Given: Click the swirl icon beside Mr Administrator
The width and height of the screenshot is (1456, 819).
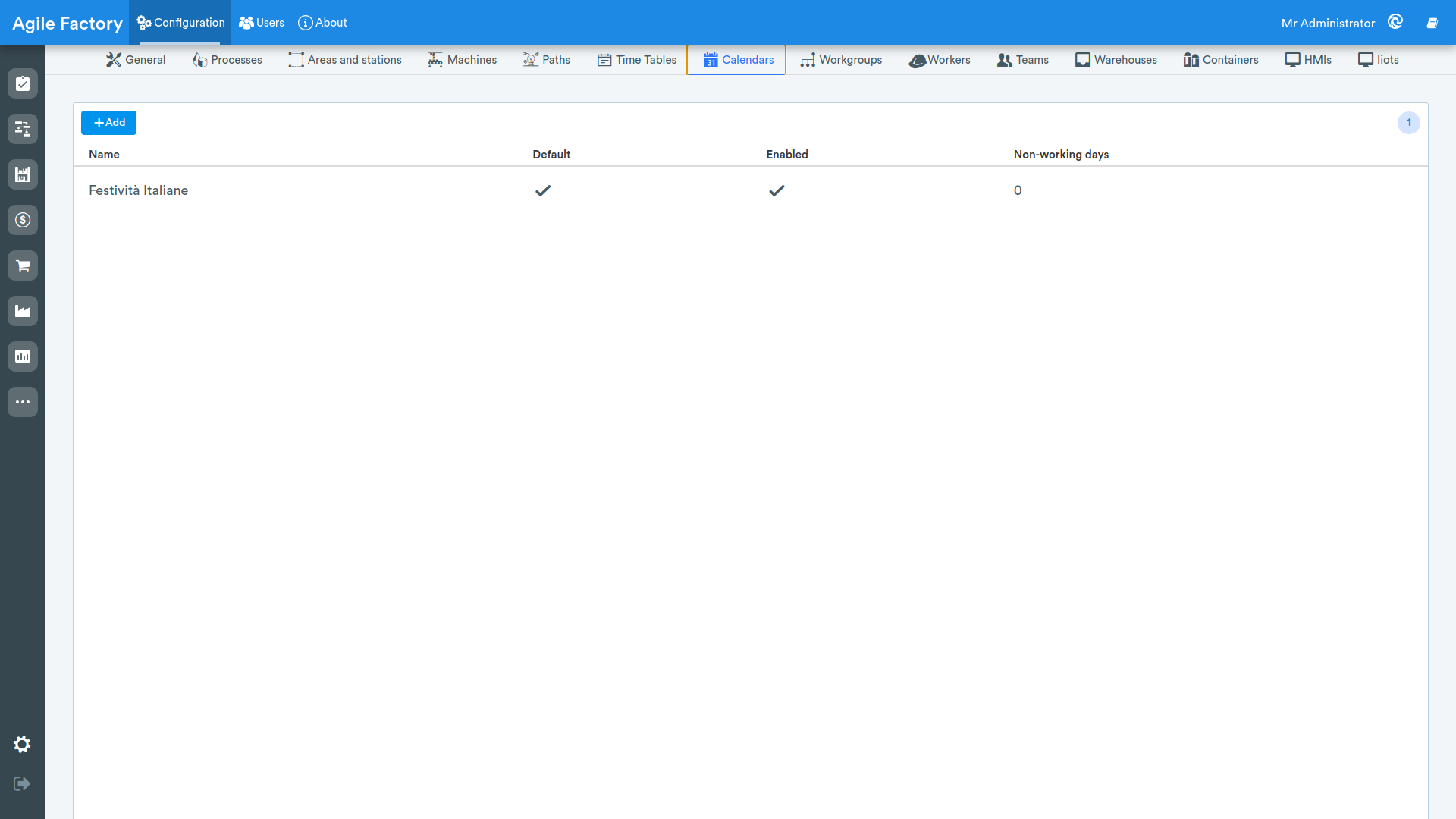Looking at the screenshot, I should click(1395, 22).
